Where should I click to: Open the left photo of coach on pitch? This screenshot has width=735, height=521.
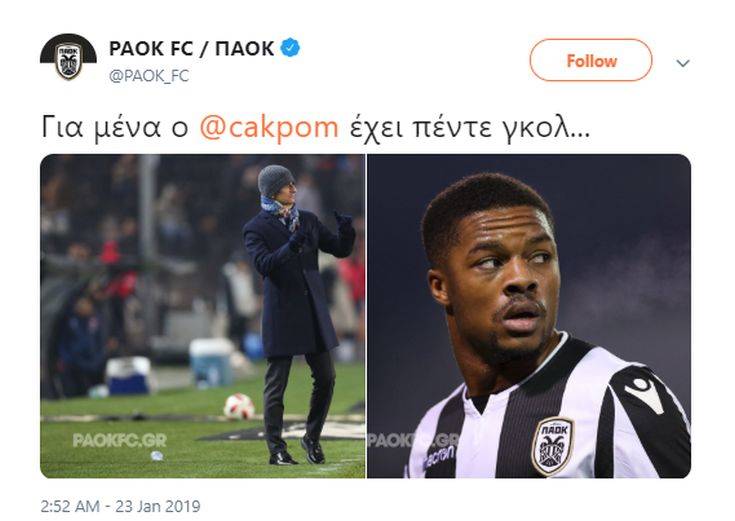coord(202,316)
